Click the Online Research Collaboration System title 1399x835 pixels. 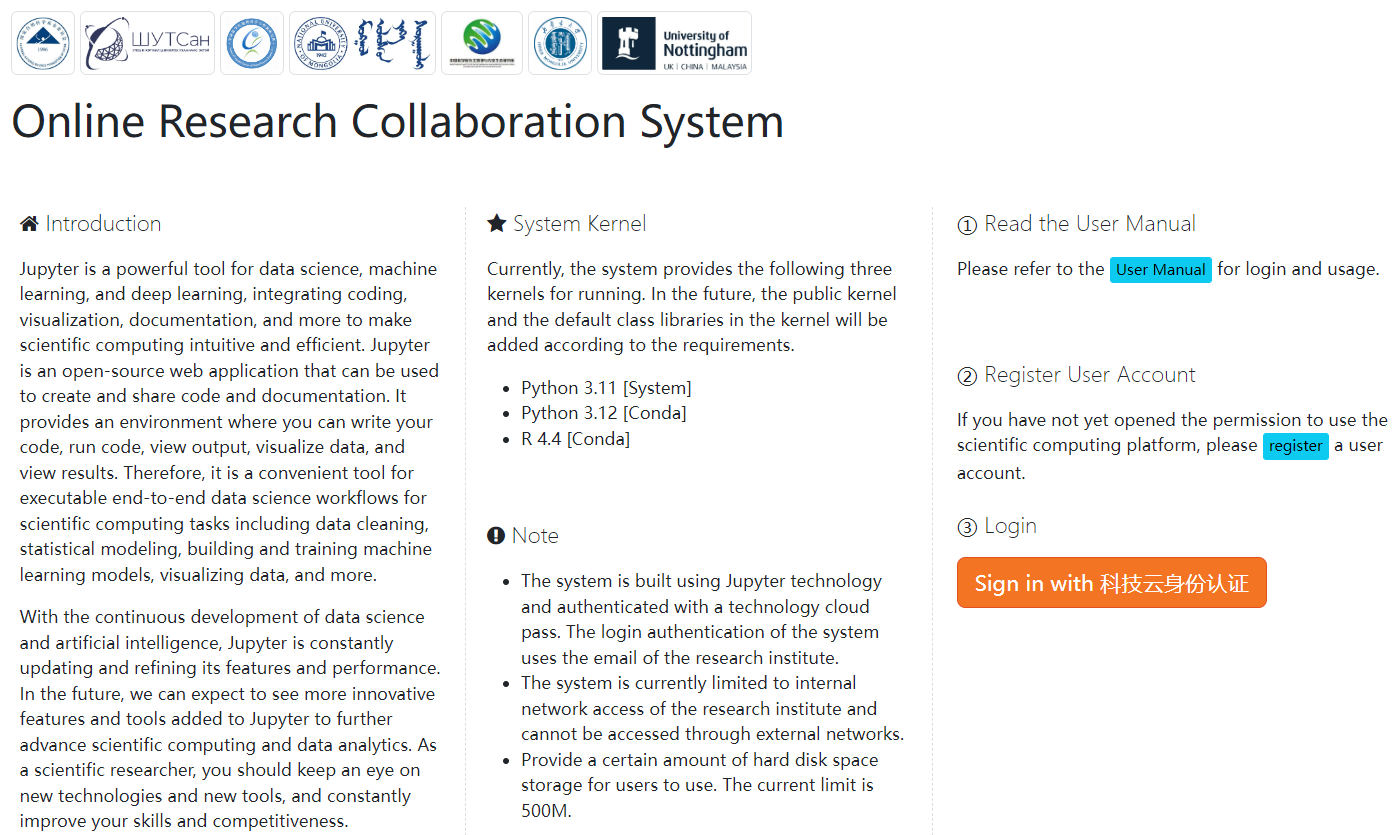point(397,121)
